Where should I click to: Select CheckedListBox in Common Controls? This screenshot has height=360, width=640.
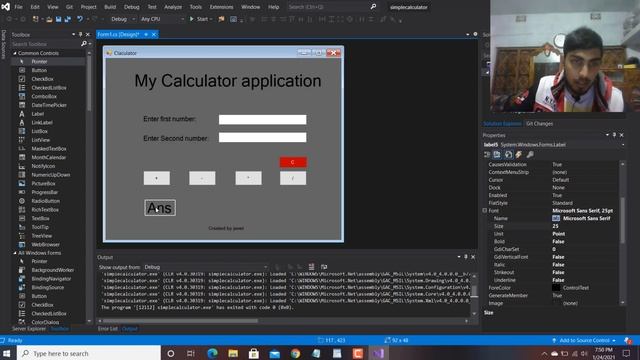point(49,88)
